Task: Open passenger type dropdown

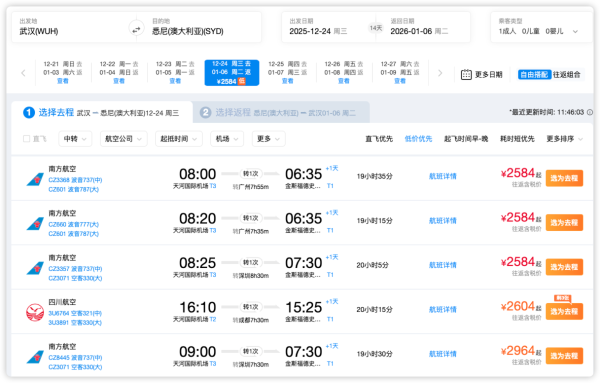Action: (541, 27)
